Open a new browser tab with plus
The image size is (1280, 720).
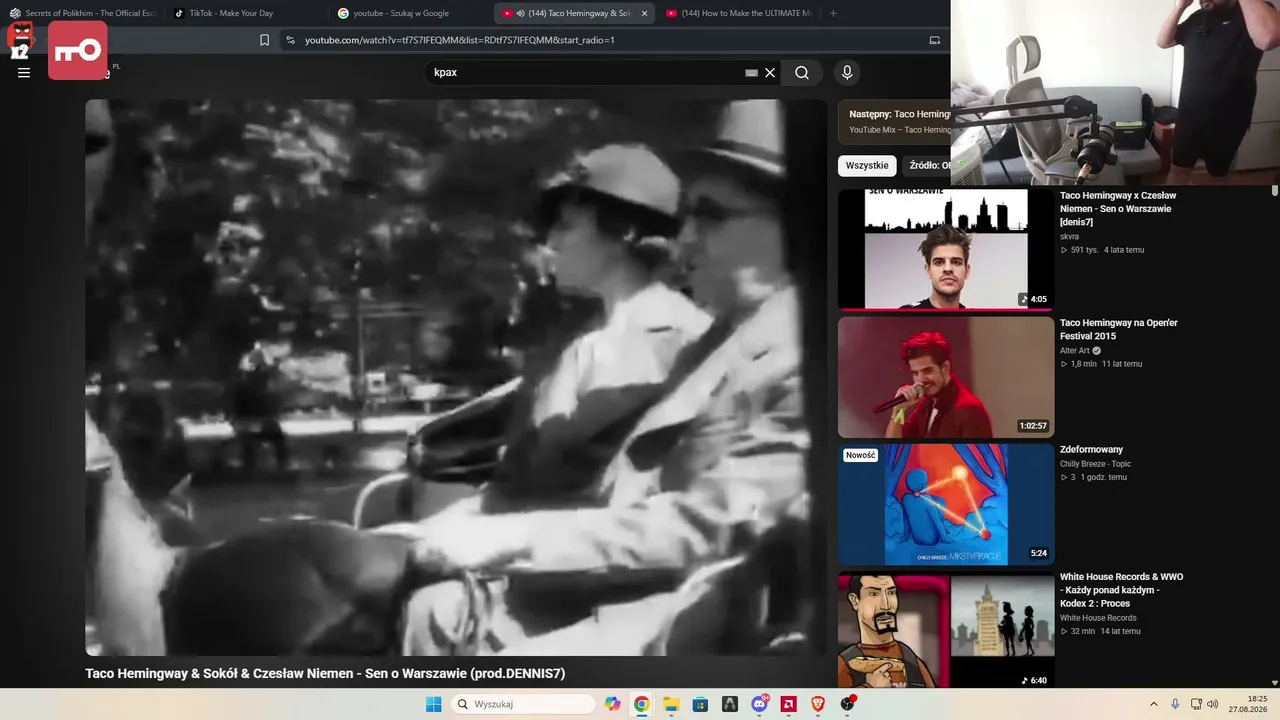(833, 13)
